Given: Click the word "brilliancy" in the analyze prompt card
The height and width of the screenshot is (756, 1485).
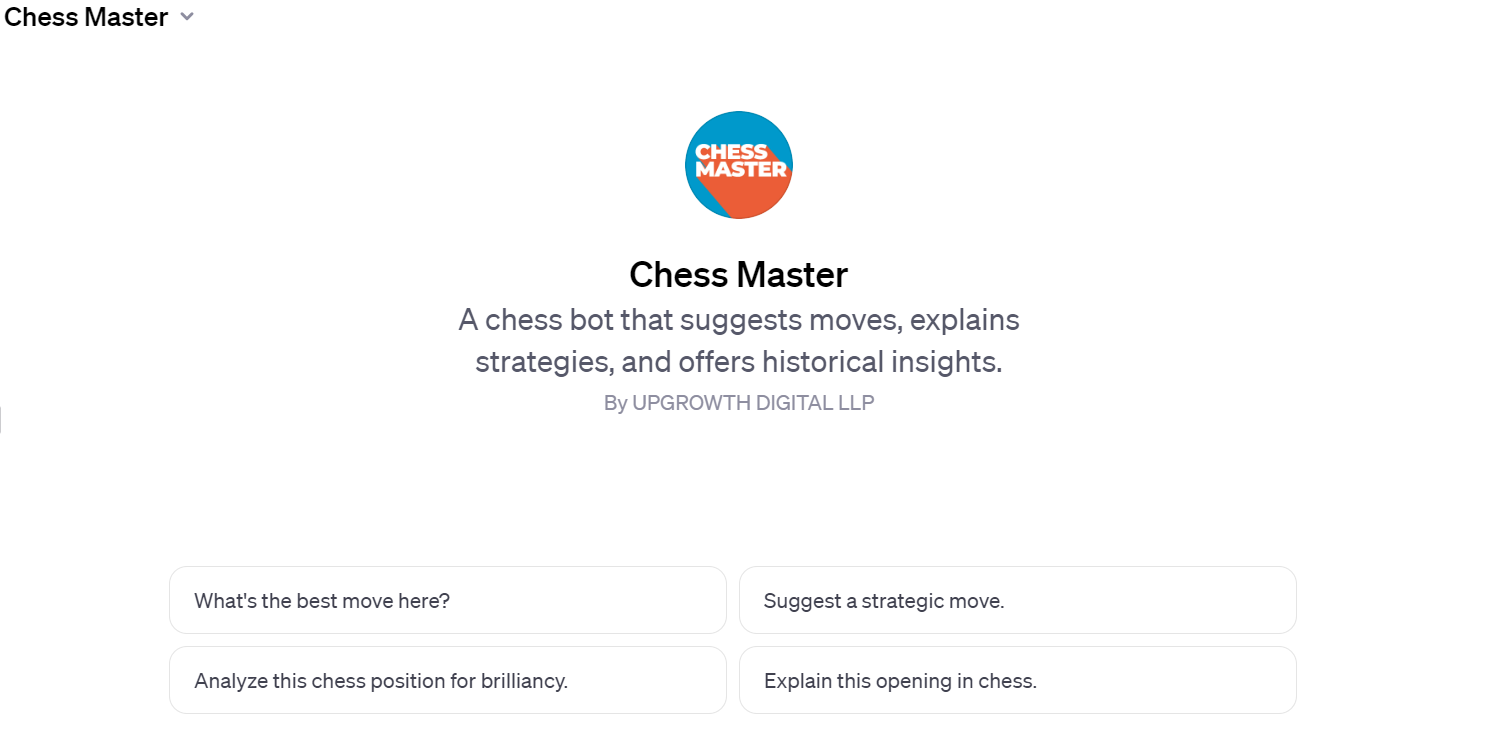Looking at the screenshot, I should coord(521,681).
